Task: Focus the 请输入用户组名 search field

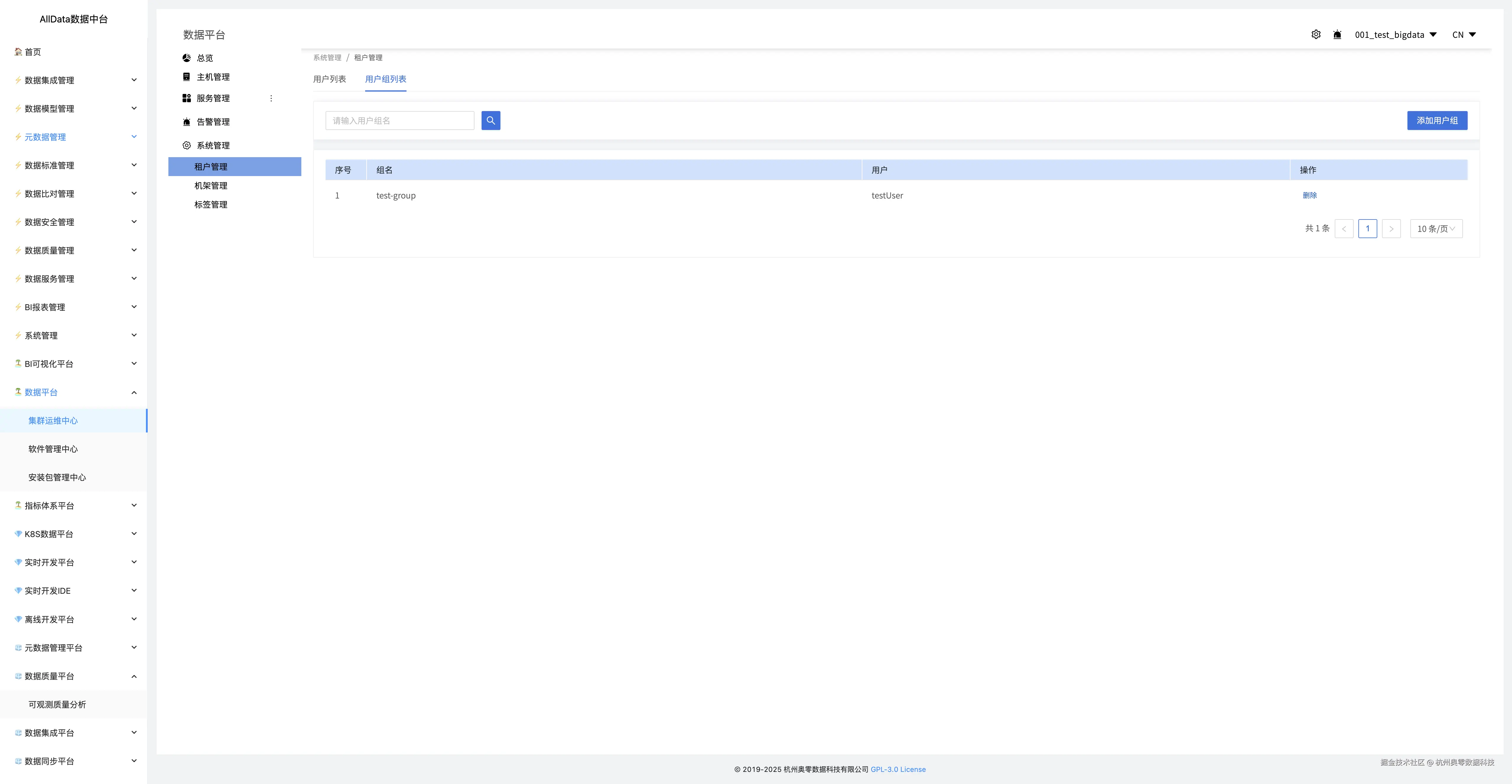Action: pos(399,120)
